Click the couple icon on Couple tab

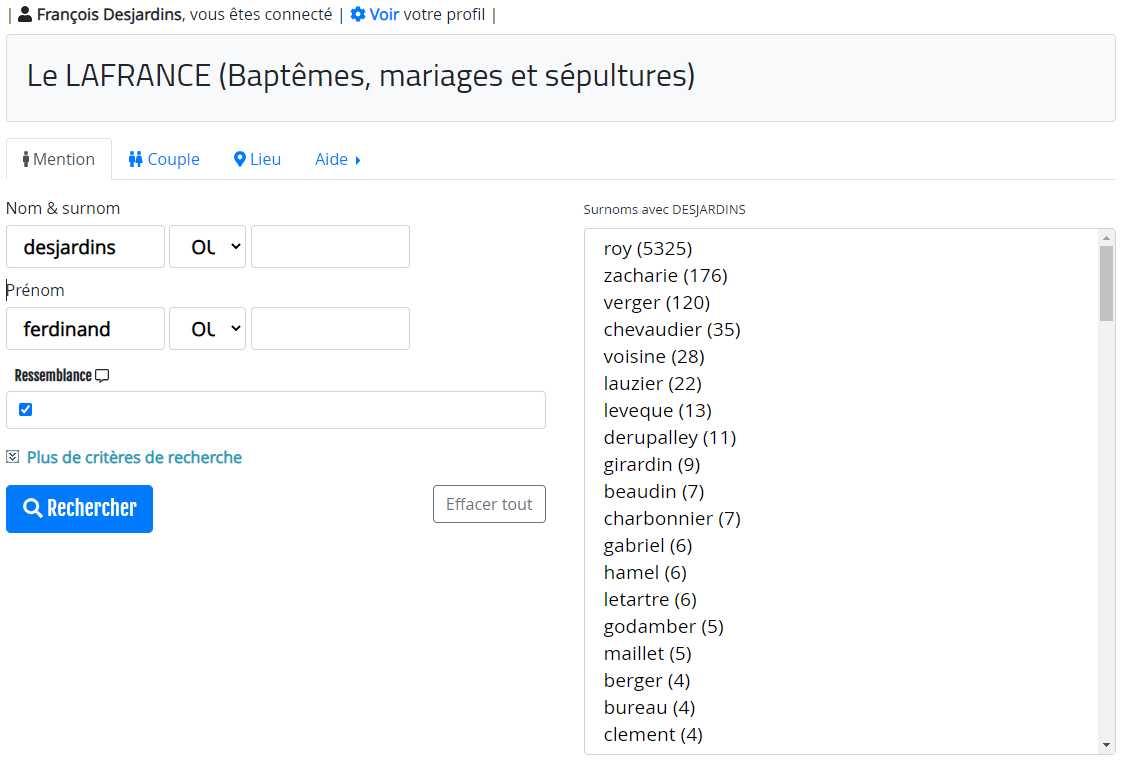coord(135,159)
